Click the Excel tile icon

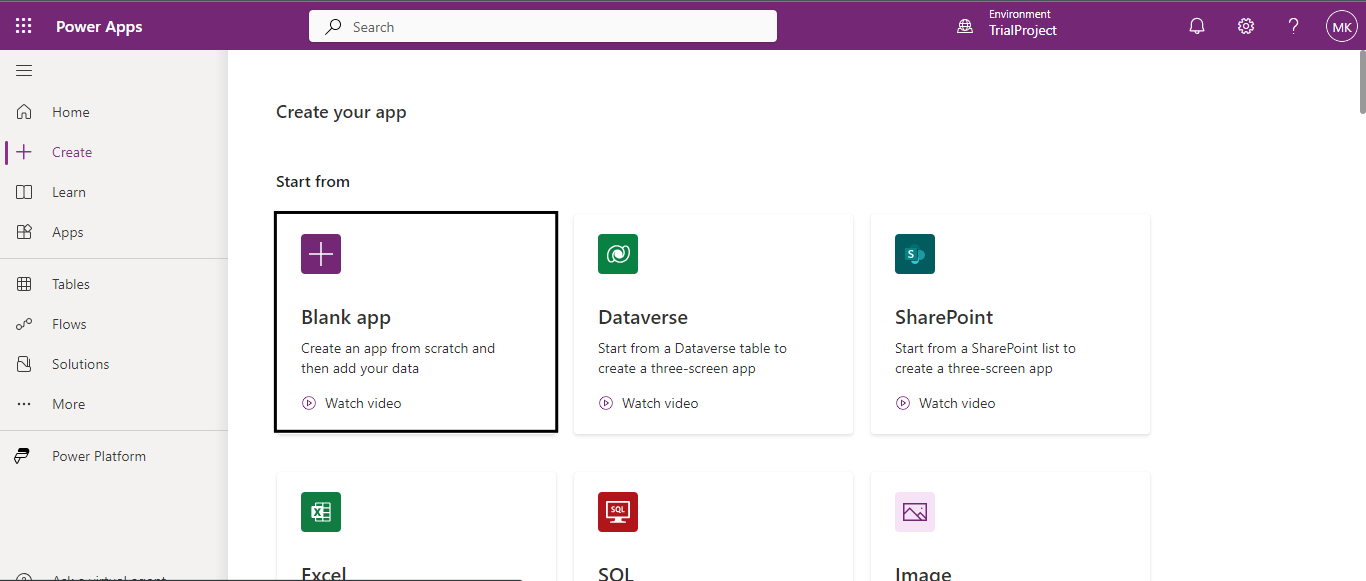point(320,512)
